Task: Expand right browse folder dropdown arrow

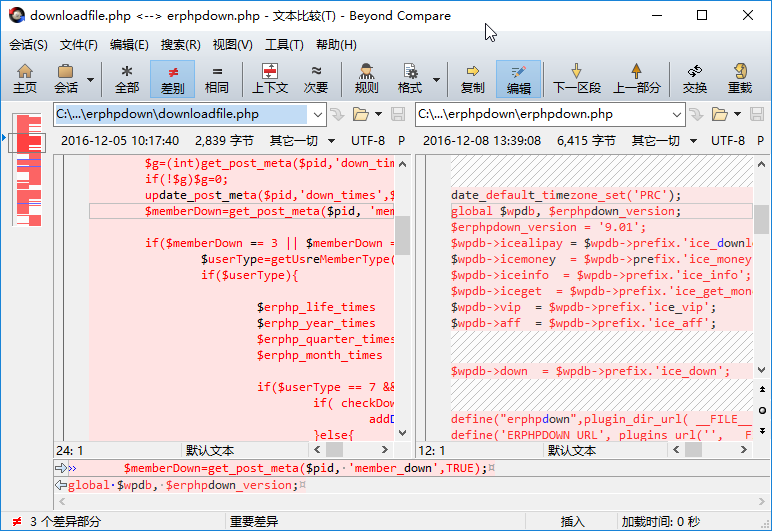Action: coord(737,114)
